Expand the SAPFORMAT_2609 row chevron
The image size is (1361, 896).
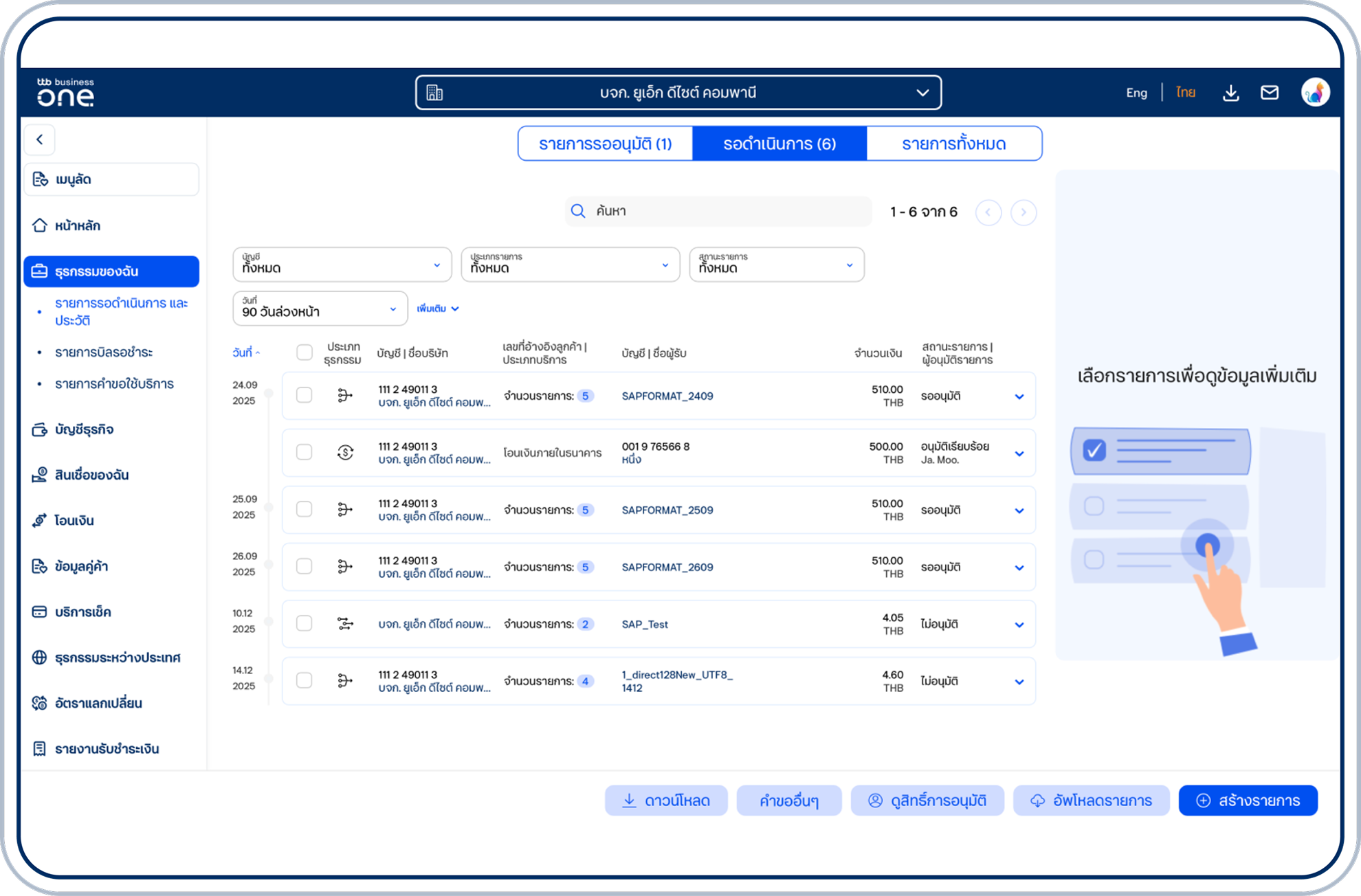coord(1019,568)
